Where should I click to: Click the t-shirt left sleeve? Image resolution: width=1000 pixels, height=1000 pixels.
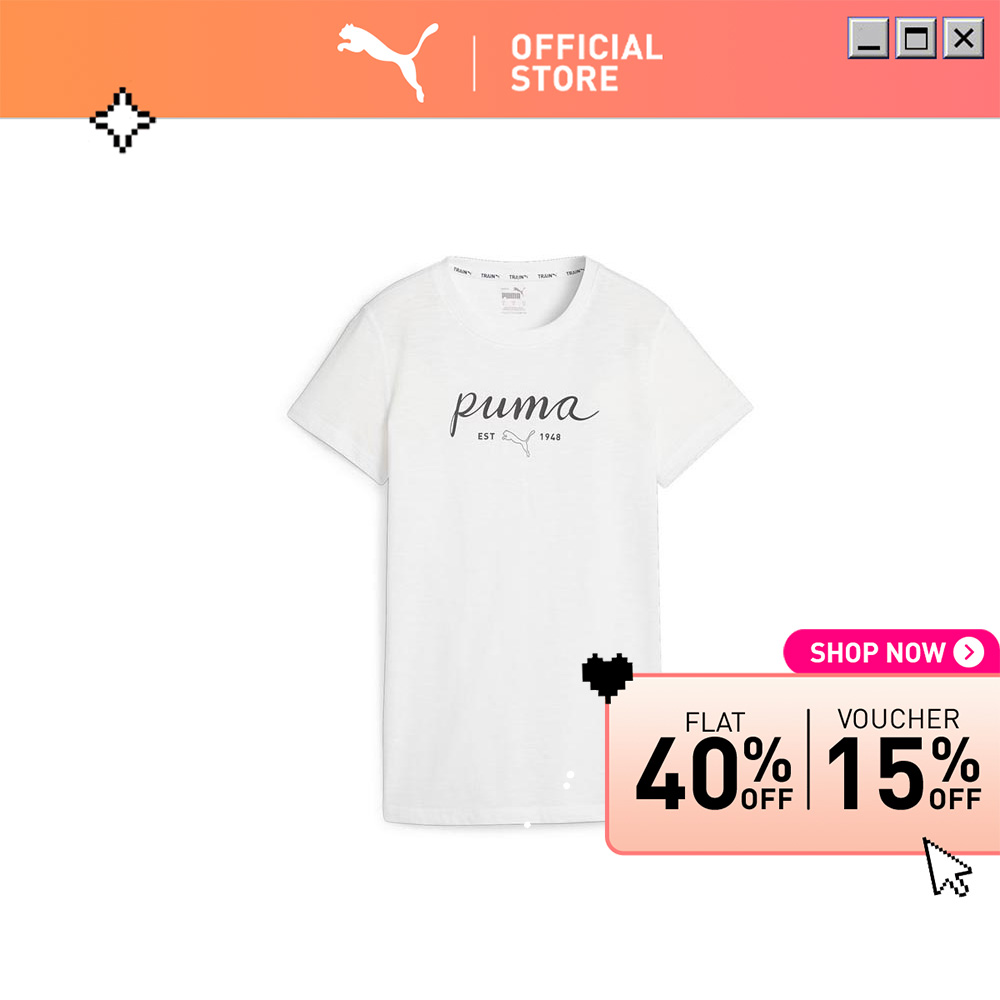[338, 390]
